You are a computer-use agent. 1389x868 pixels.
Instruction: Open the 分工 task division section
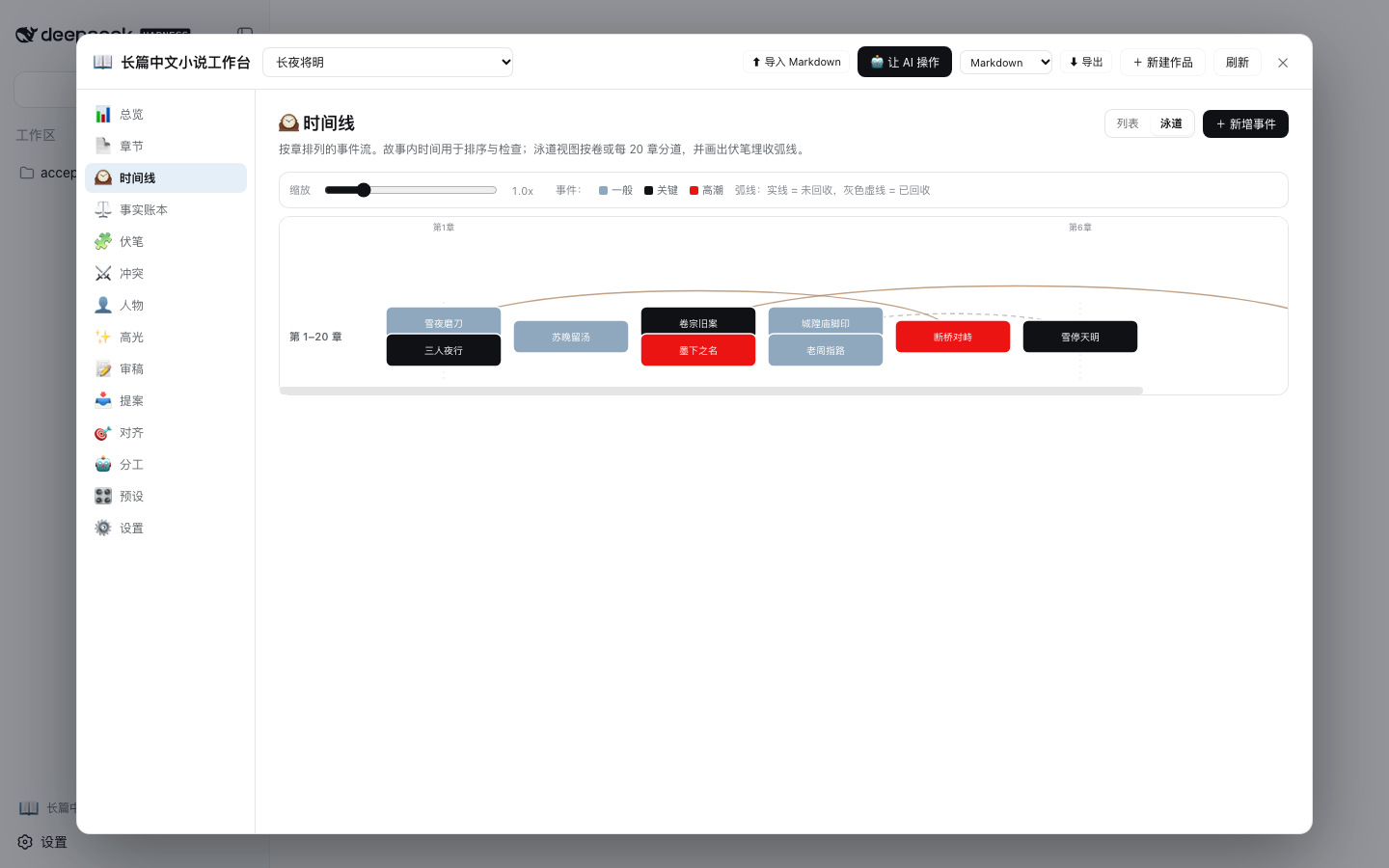coord(166,464)
